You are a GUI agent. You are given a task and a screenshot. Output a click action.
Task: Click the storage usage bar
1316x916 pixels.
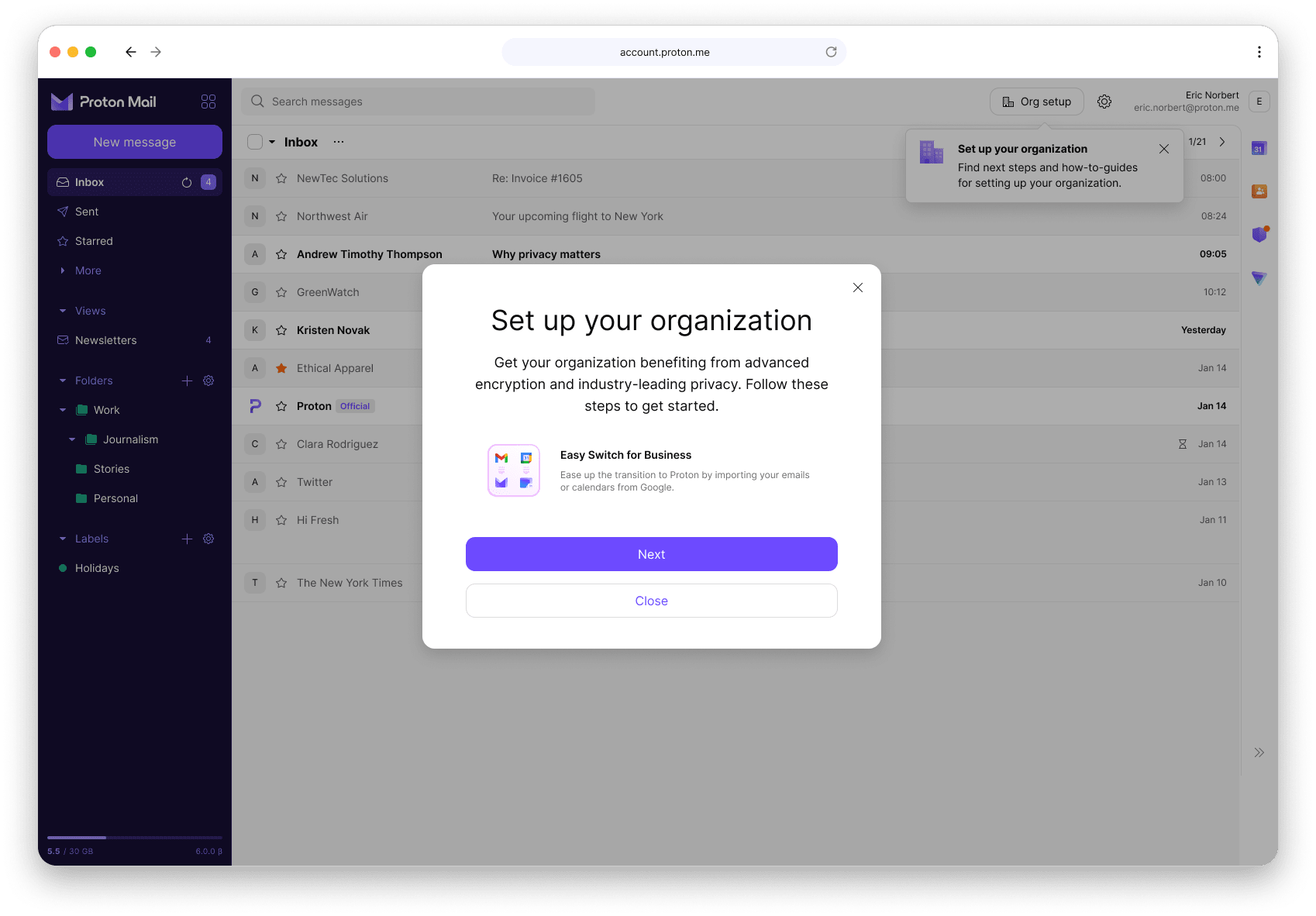pos(135,838)
